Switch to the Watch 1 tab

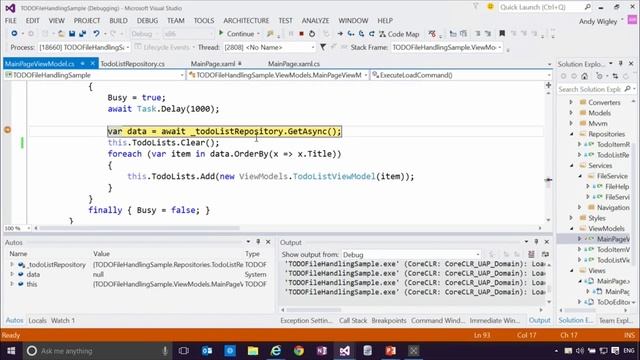pyautogui.click(x=63, y=320)
